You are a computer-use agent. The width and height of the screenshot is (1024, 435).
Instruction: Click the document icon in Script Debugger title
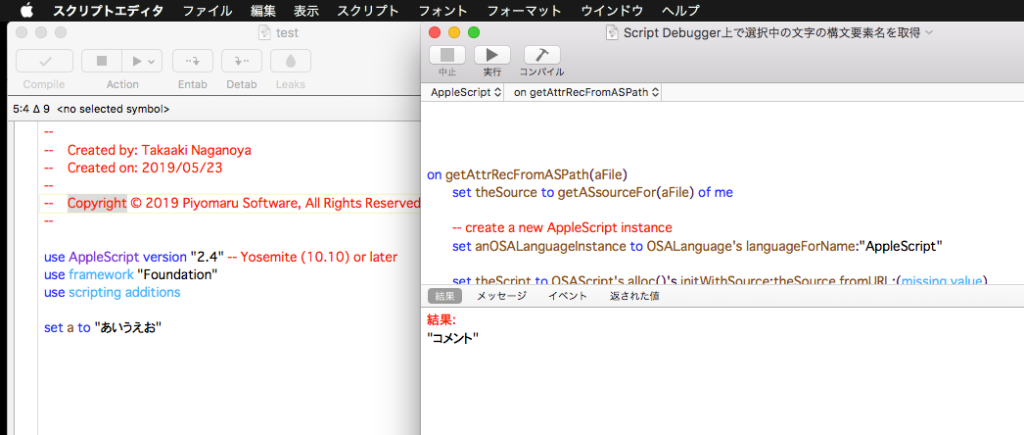click(x=613, y=32)
